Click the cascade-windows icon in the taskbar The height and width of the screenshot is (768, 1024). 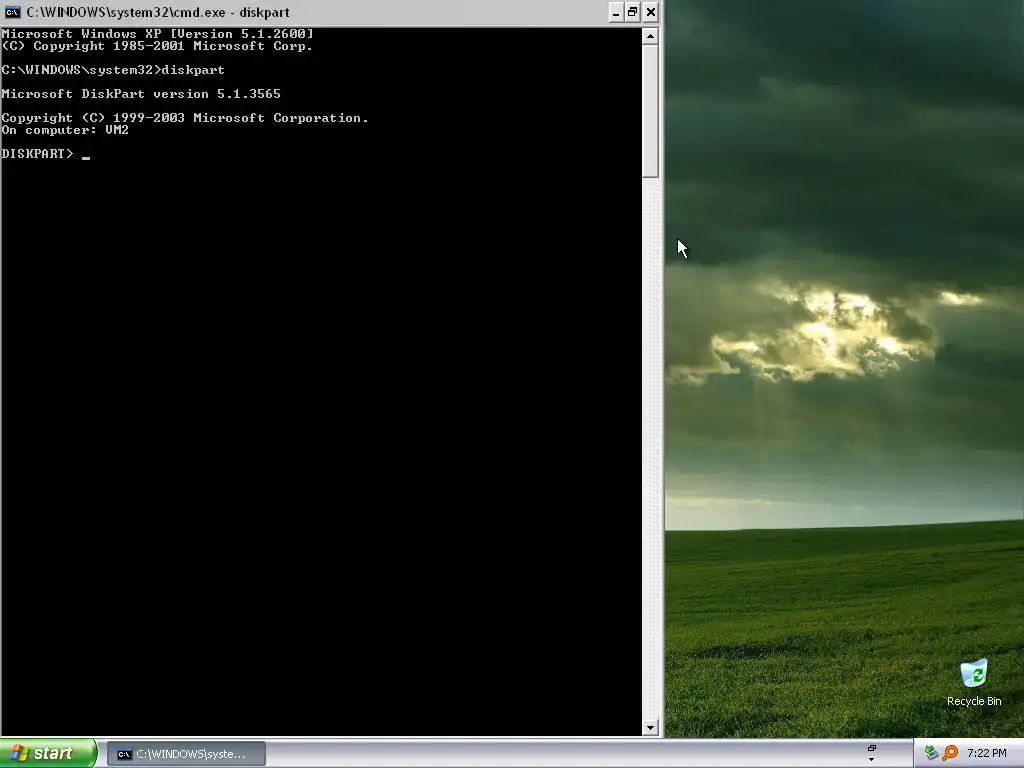tap(871, 748)
